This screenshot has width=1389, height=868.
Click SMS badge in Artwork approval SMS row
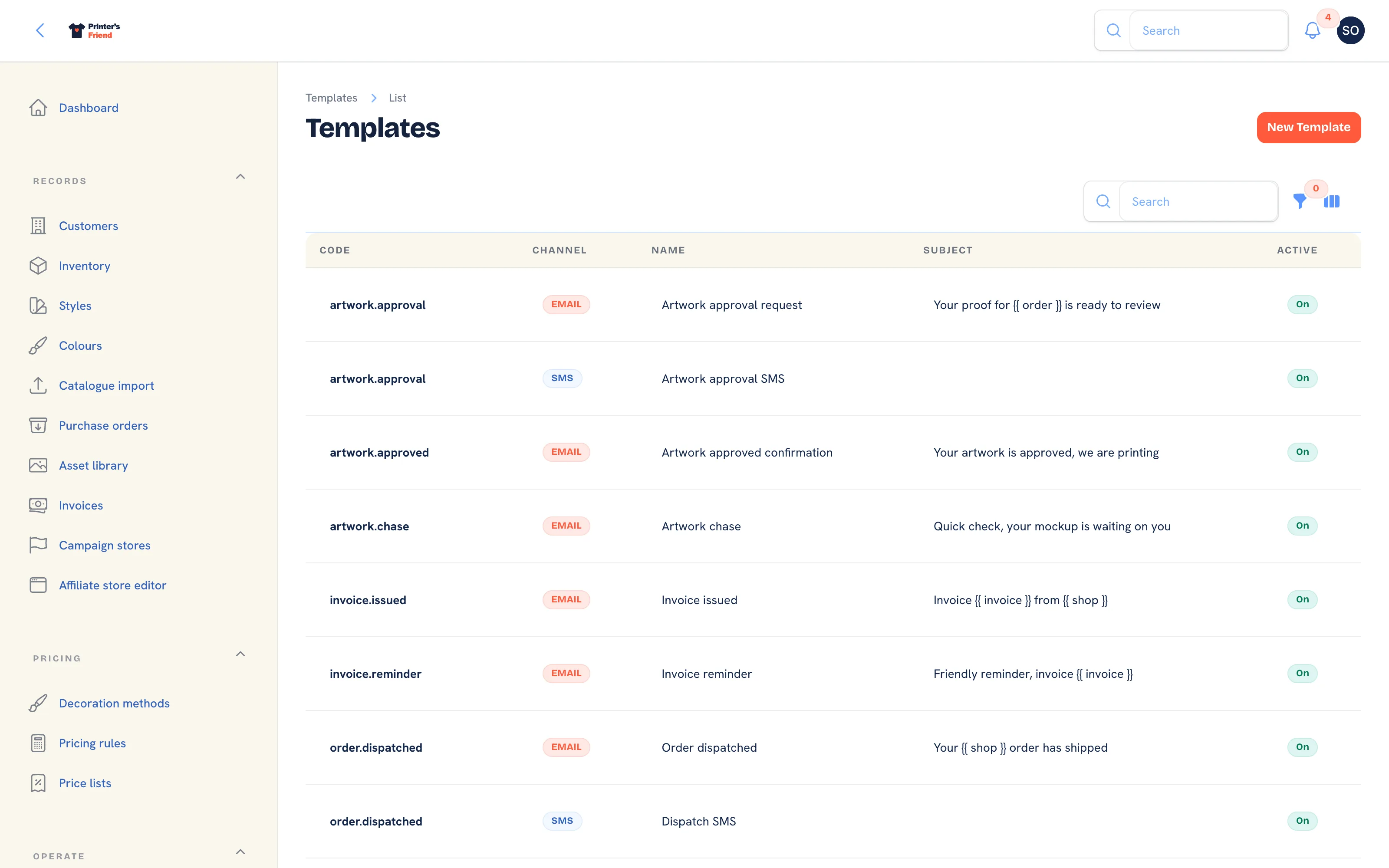coord(562,378)
